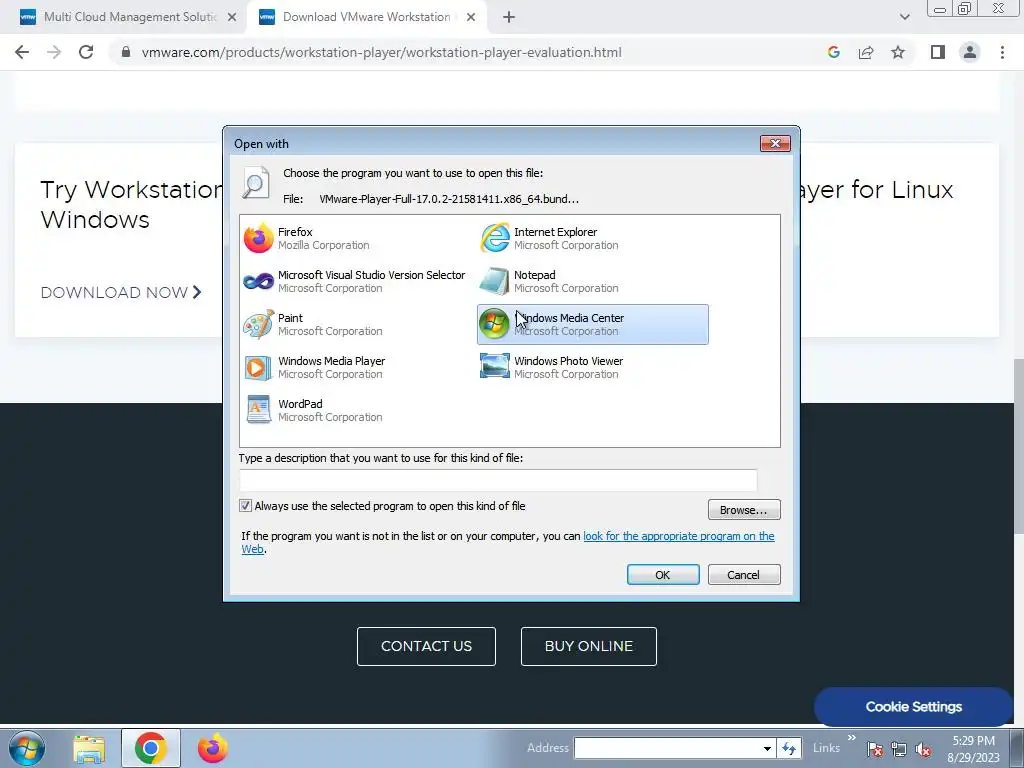Click the vmware.com address bar URL
The width and height of the screenshot is (1024, 768).
coord(381,52)
